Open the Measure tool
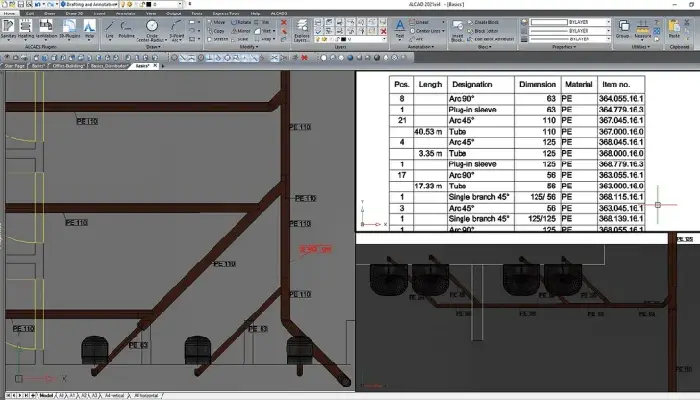This screenshot has height=400, width=700. pos(642,29)
